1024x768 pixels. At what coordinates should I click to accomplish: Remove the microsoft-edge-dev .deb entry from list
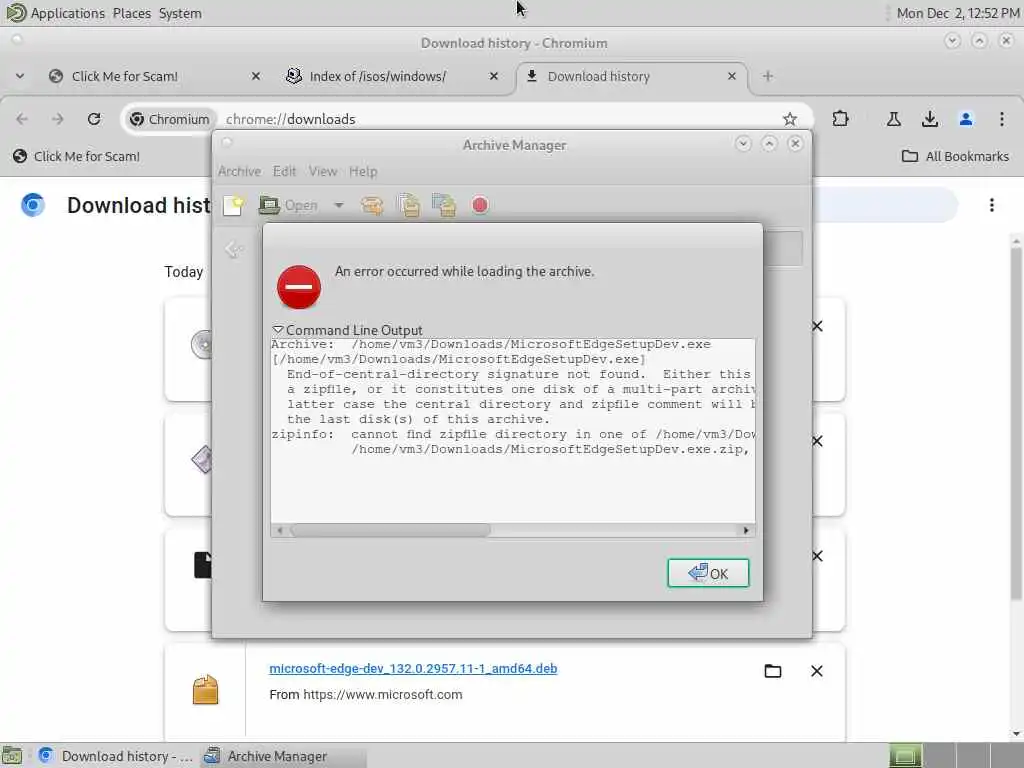click(x=816, y=671)
